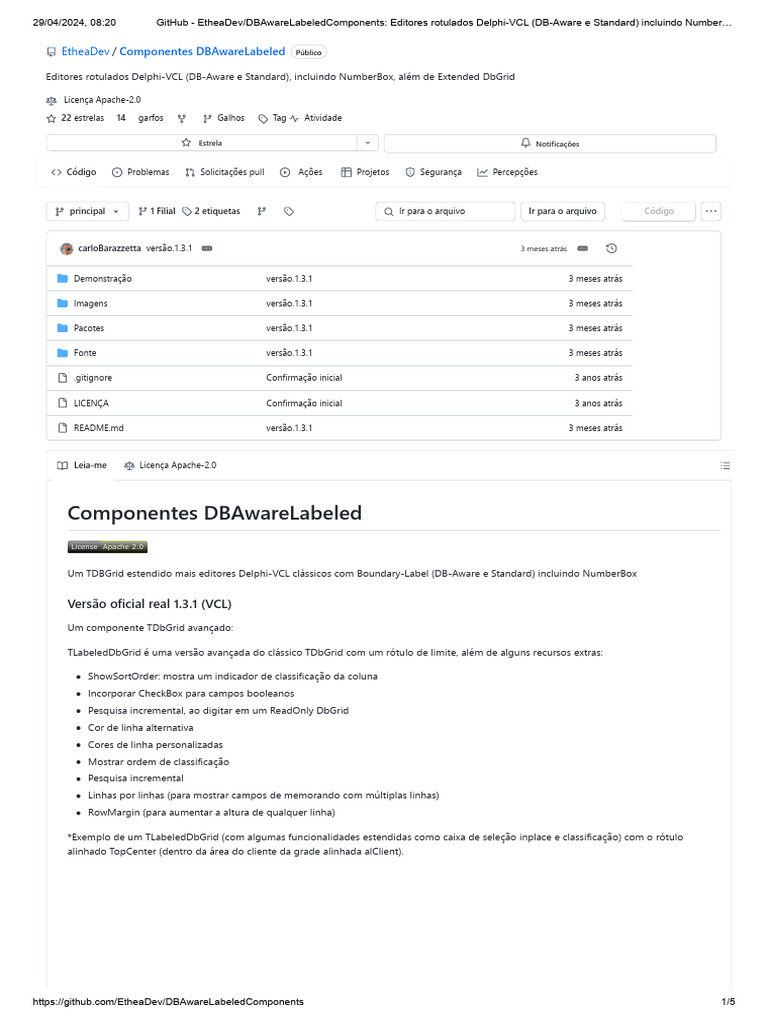This screenshot has height=1024, width=768.
Task: Open Confirmação inicial commit on .gitignore row
Action: tap(304, 378)
